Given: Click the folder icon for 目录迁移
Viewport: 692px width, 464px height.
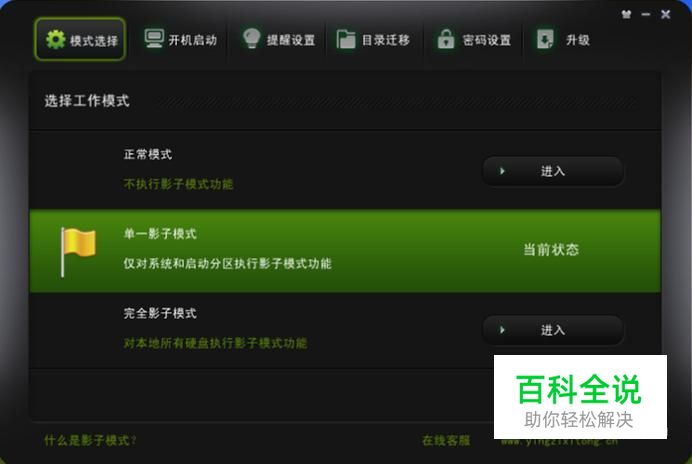Looking at the screenshot, I should (x=346, y=39).
